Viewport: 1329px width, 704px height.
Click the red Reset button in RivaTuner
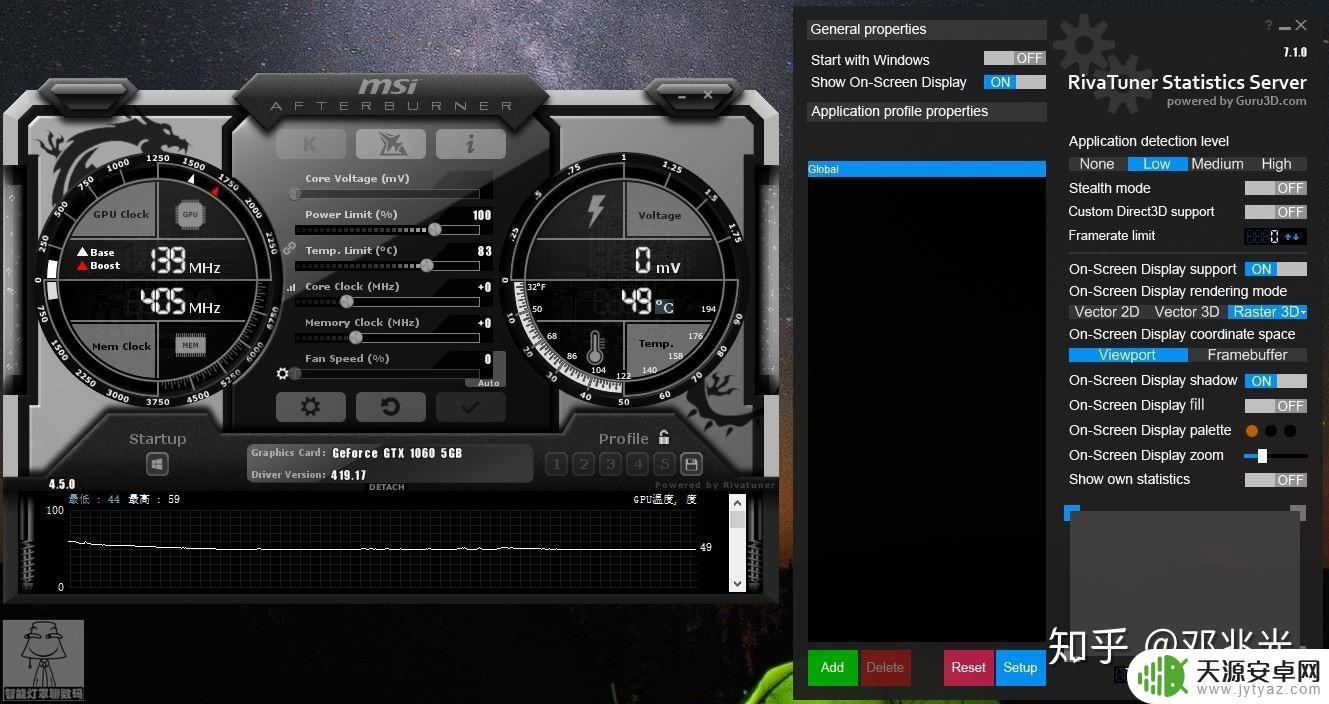tap(969, 668)
